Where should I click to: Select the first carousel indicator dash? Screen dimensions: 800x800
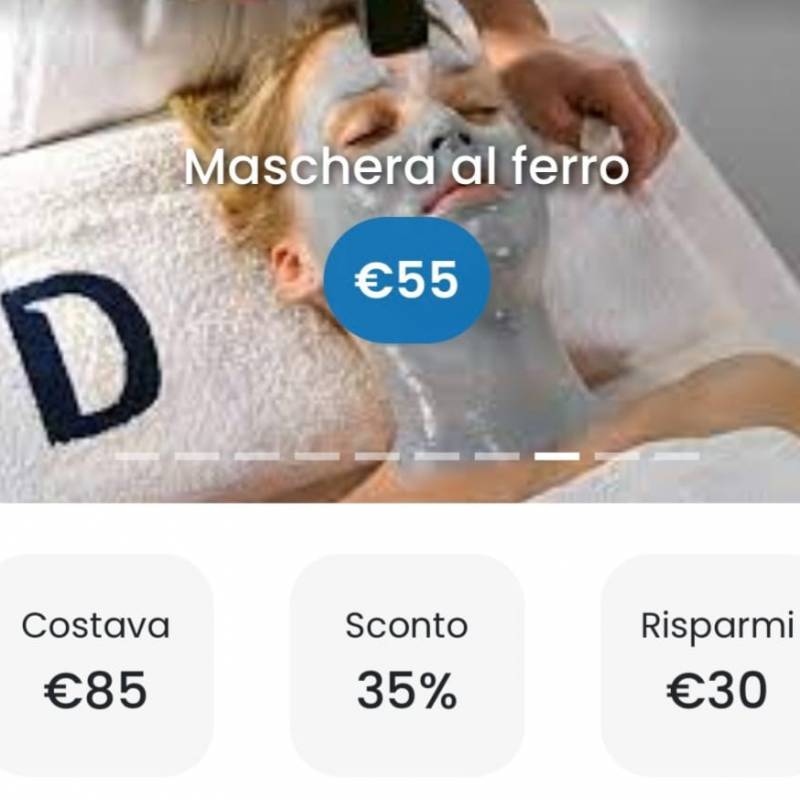click(137, 456)
